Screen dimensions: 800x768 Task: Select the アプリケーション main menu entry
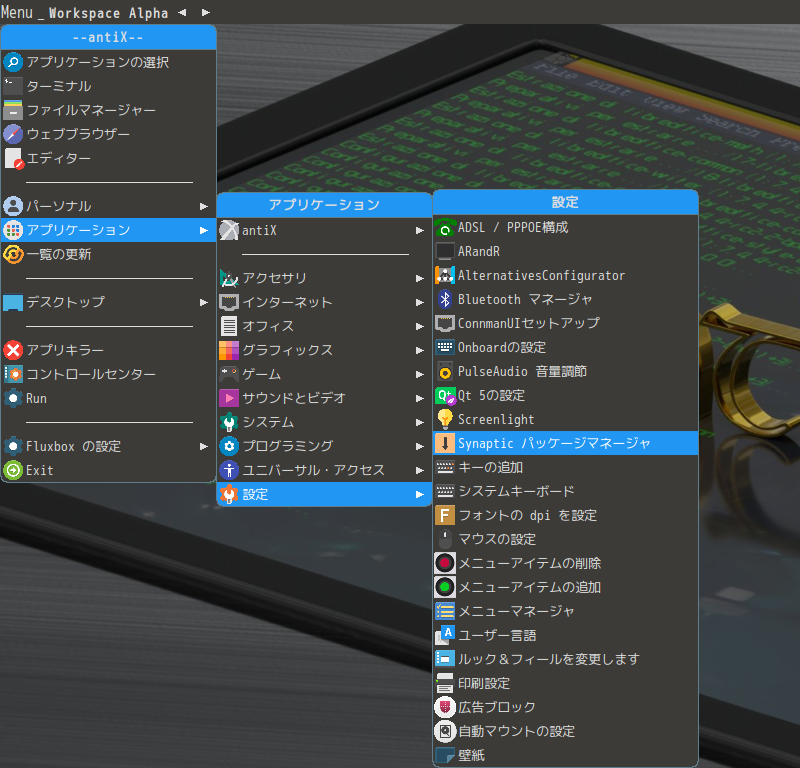click(x=109, y=230)
